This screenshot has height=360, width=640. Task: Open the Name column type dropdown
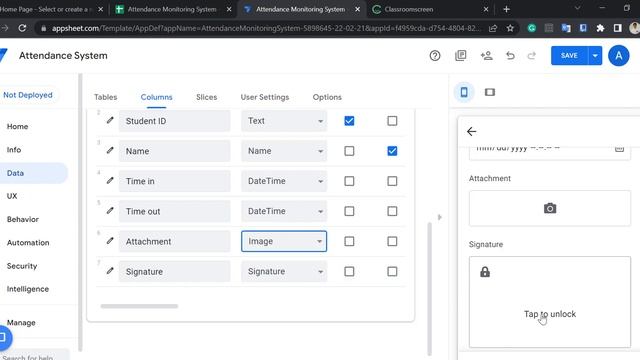(284, 151)
